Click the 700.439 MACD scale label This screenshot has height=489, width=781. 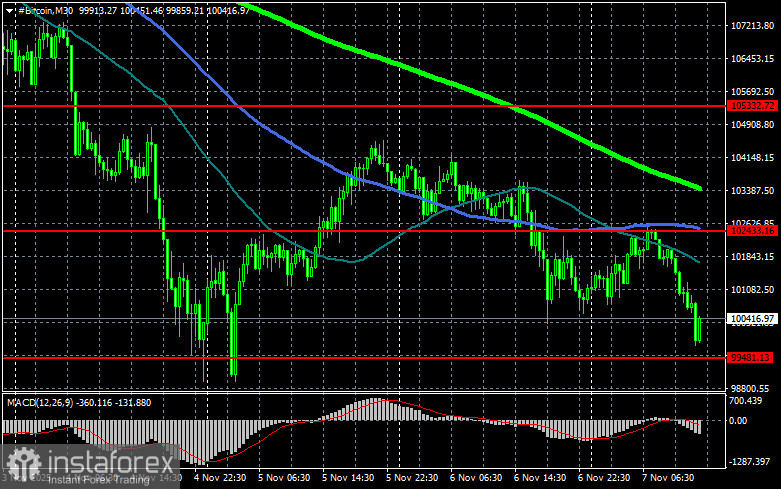[746, 400]
